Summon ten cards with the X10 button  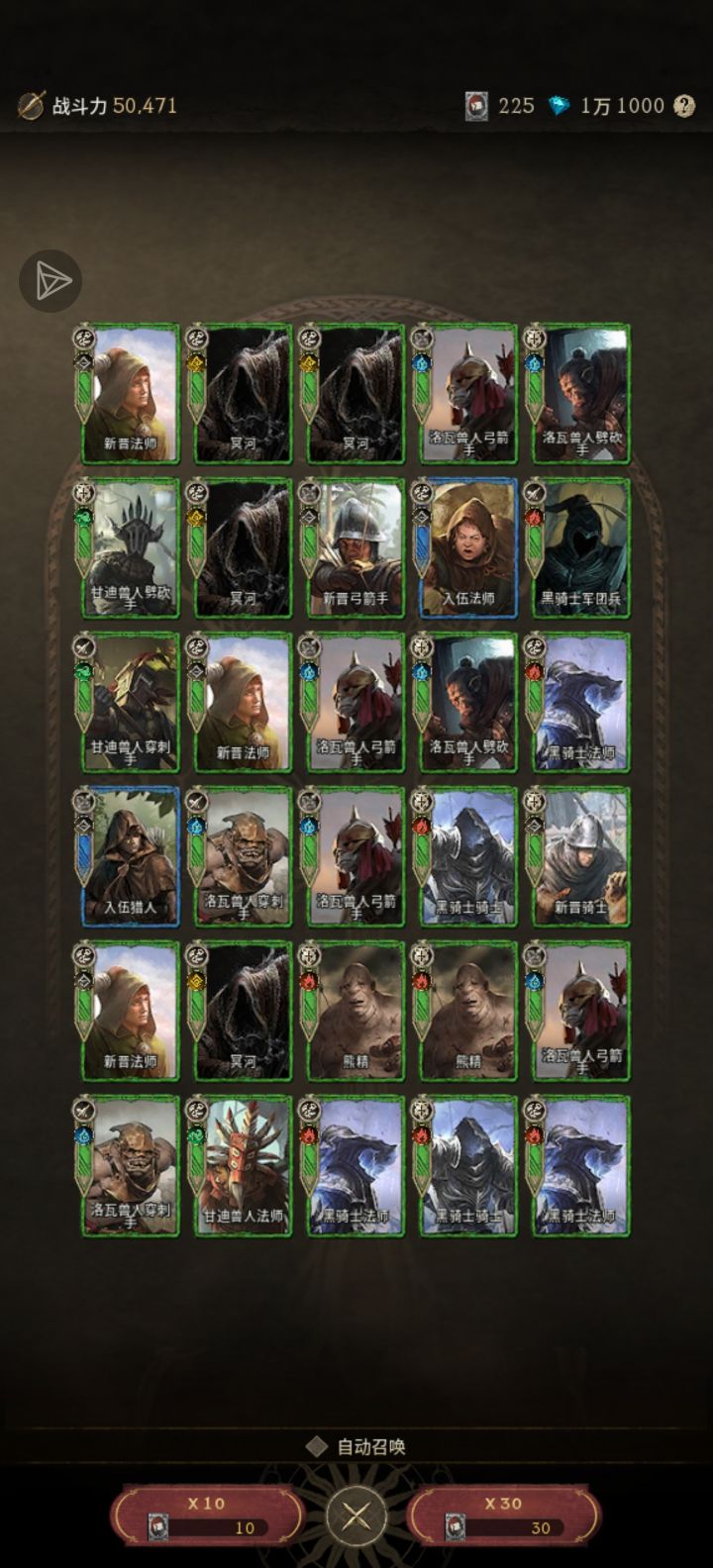(207, 1515)
